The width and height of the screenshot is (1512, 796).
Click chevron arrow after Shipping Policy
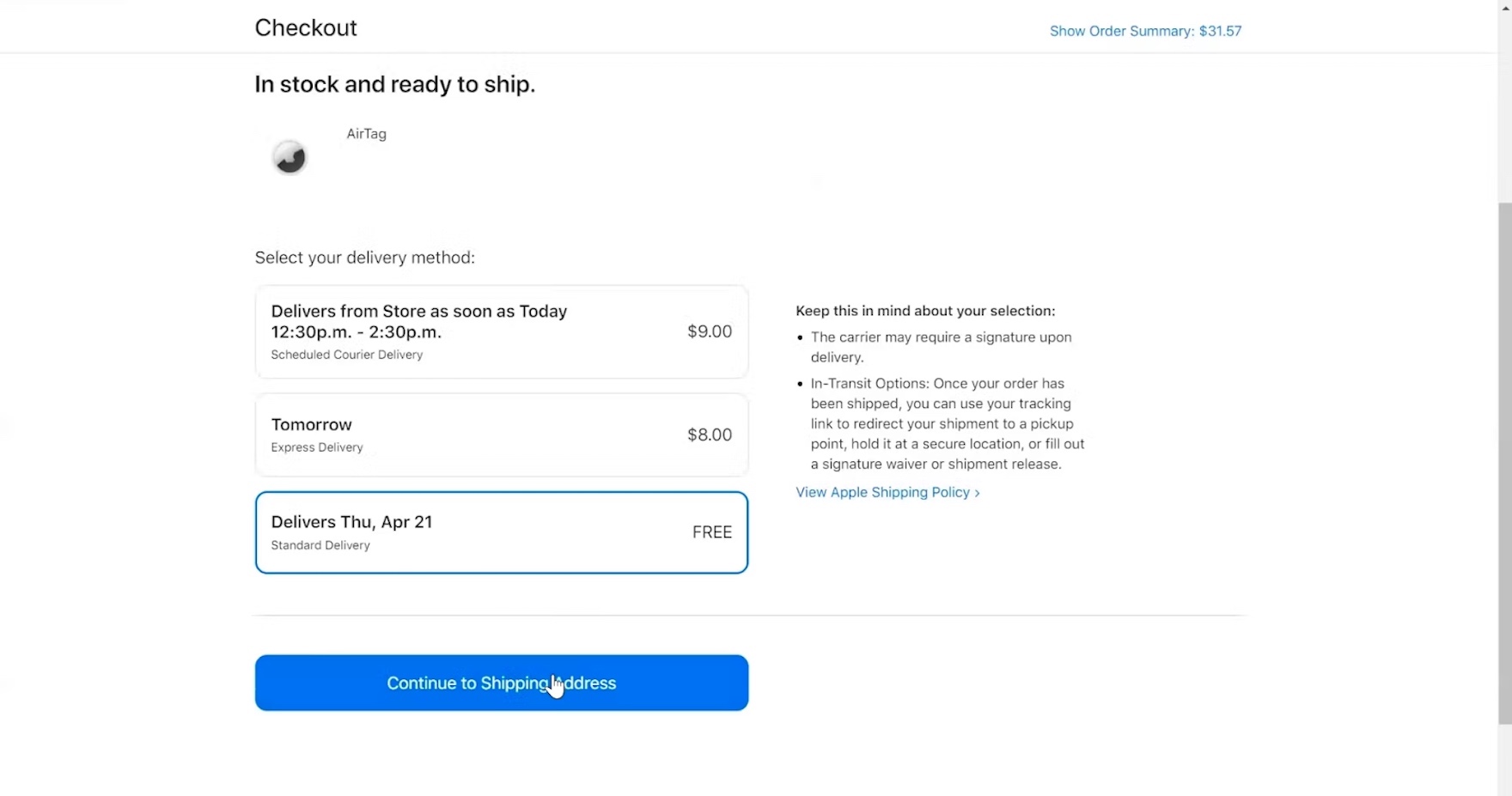click(x=977, y=493)
